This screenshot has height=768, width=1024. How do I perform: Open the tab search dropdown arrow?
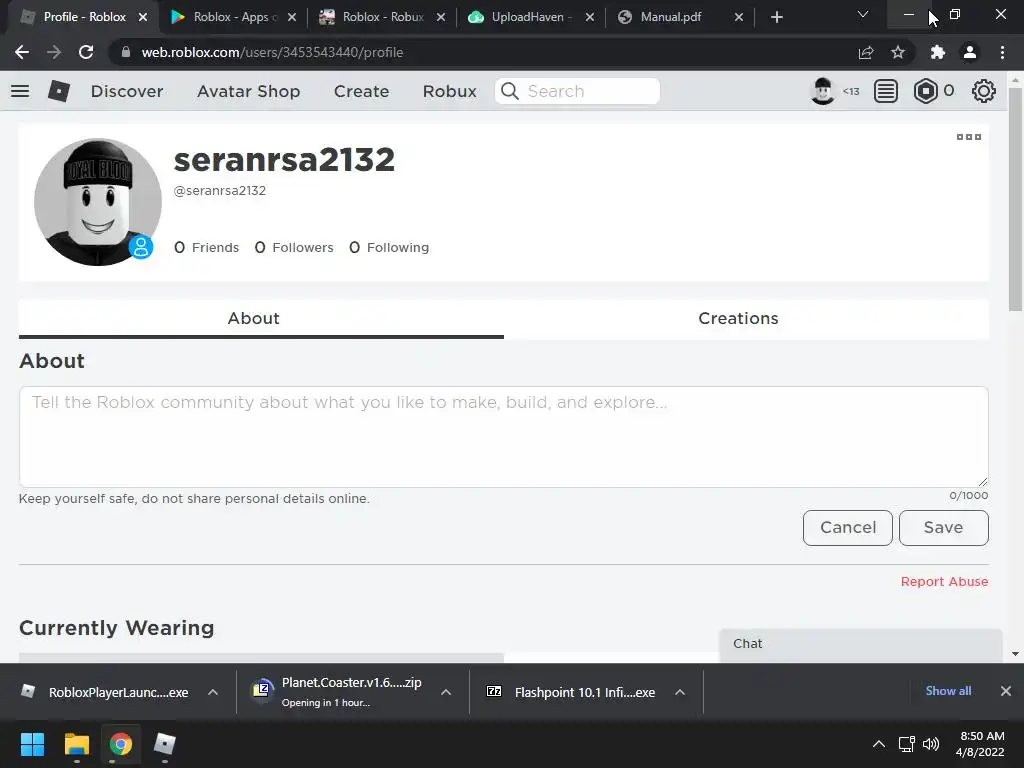[863, 14]
